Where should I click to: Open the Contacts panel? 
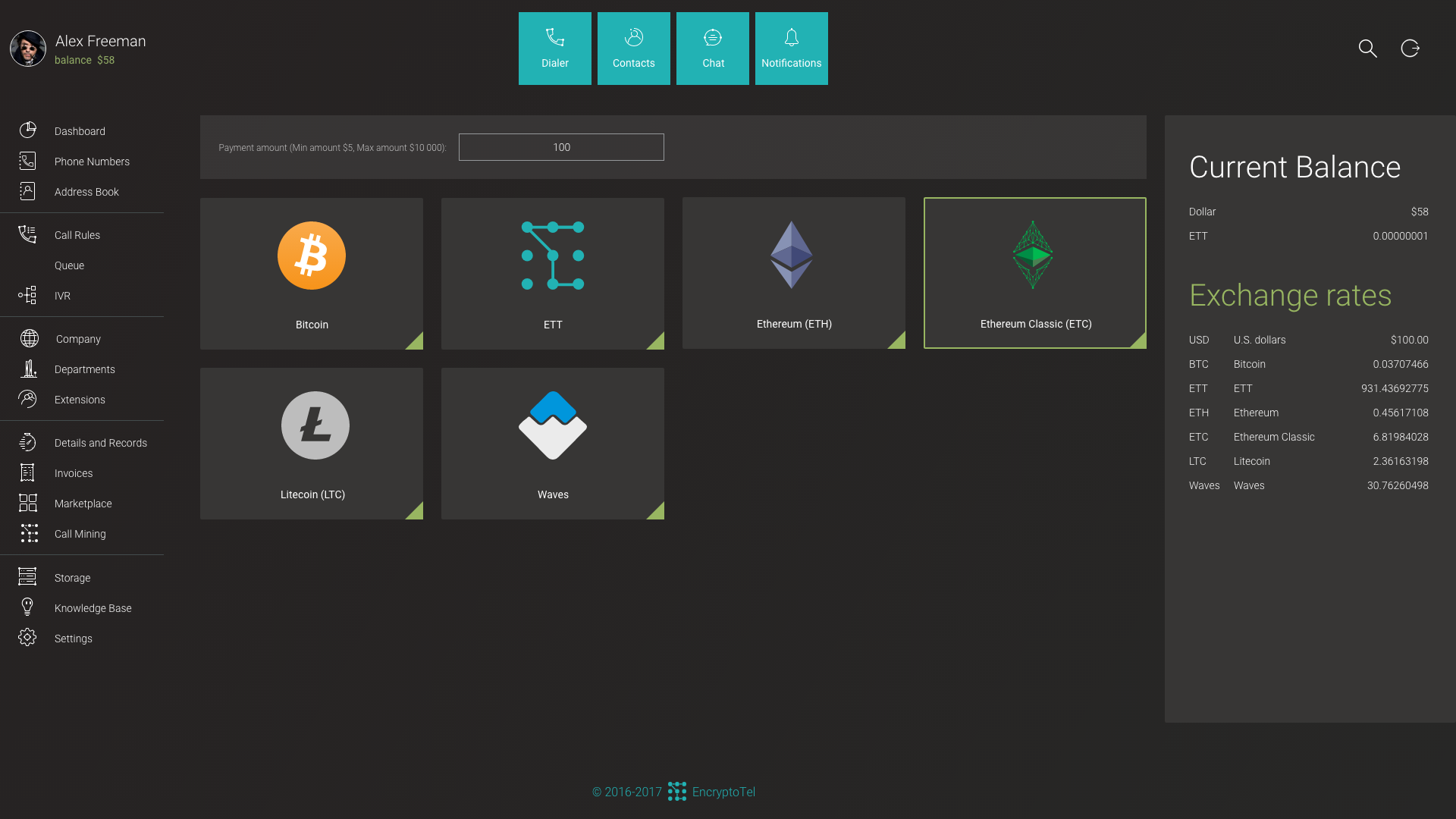coord(634,49)
